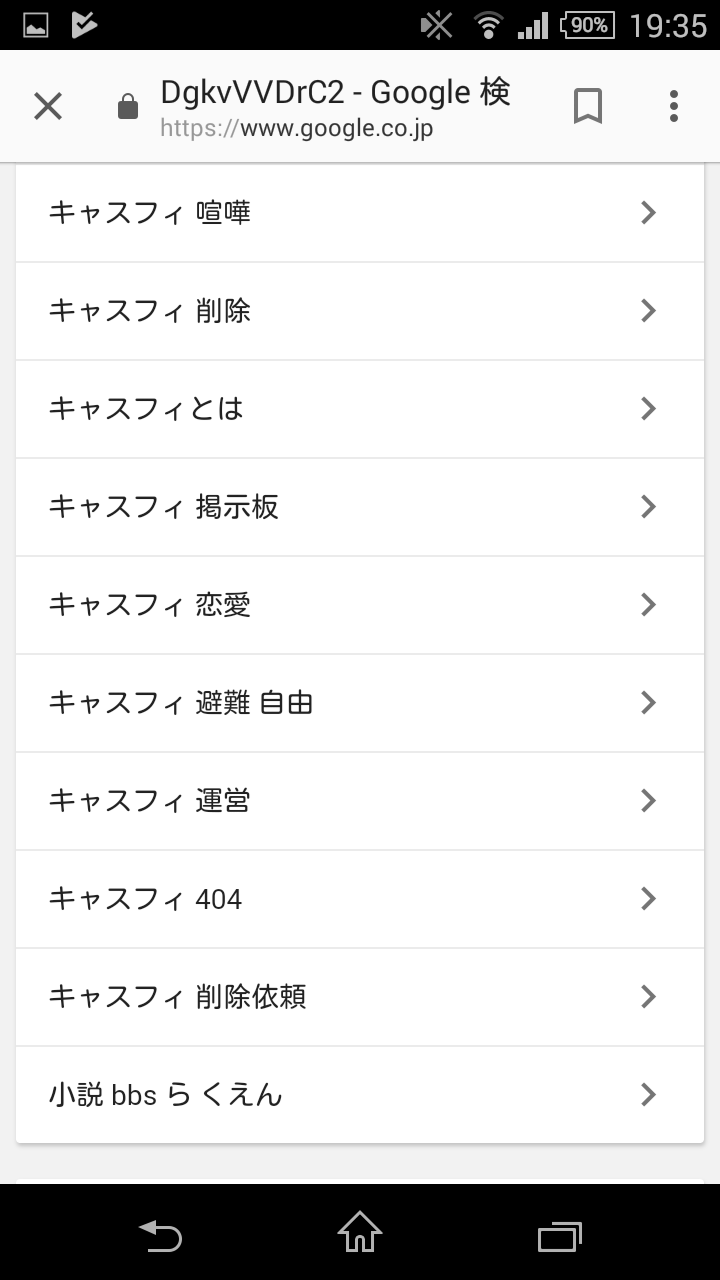Open the recent apps icon
The width and height of the screenshot is (720, 1280).
point(559,1236)
